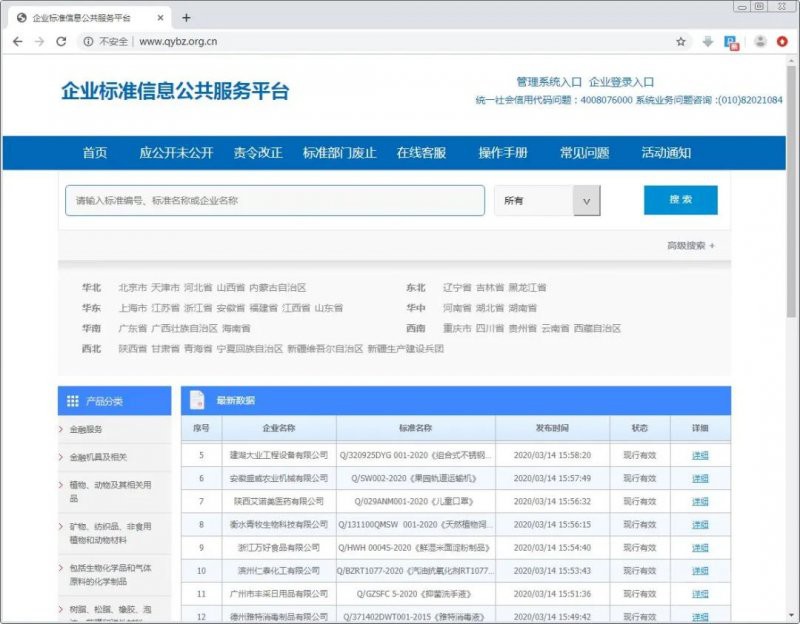Filter by 新疆生产建设兵团 region
This screenshot has width=800, height=624.
pyautogui.click(x=406, y=349)
